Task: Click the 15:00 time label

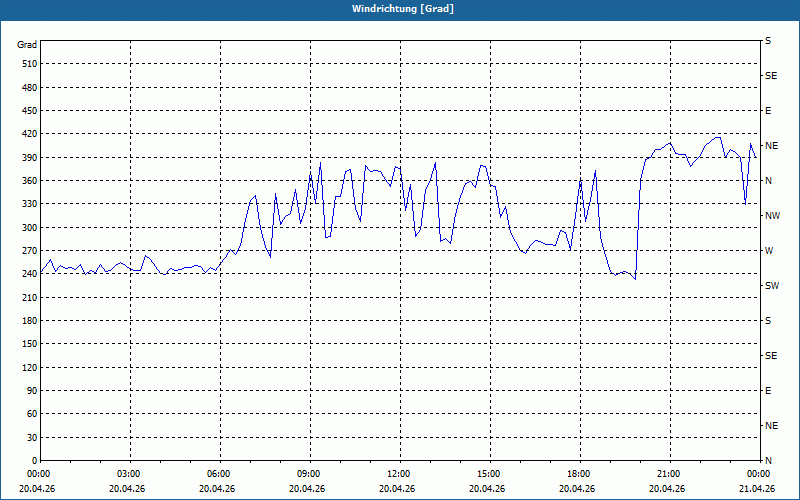Action: [x=490, y=474]
